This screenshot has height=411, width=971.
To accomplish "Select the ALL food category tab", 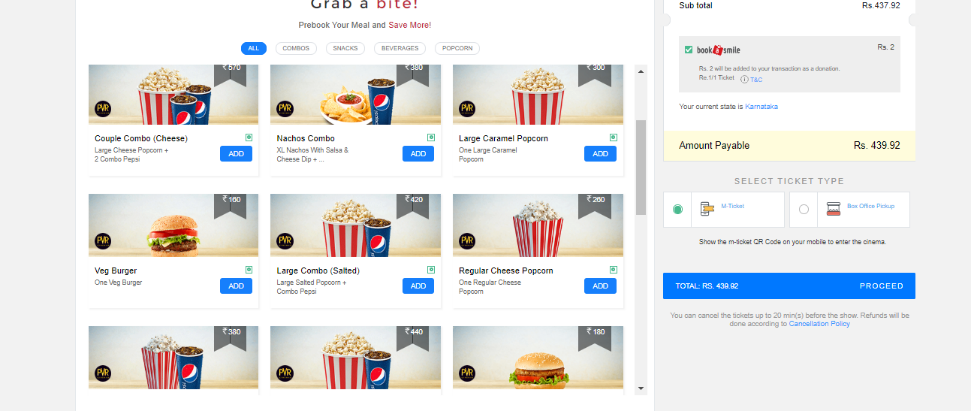I will click(x=253, y=48).
